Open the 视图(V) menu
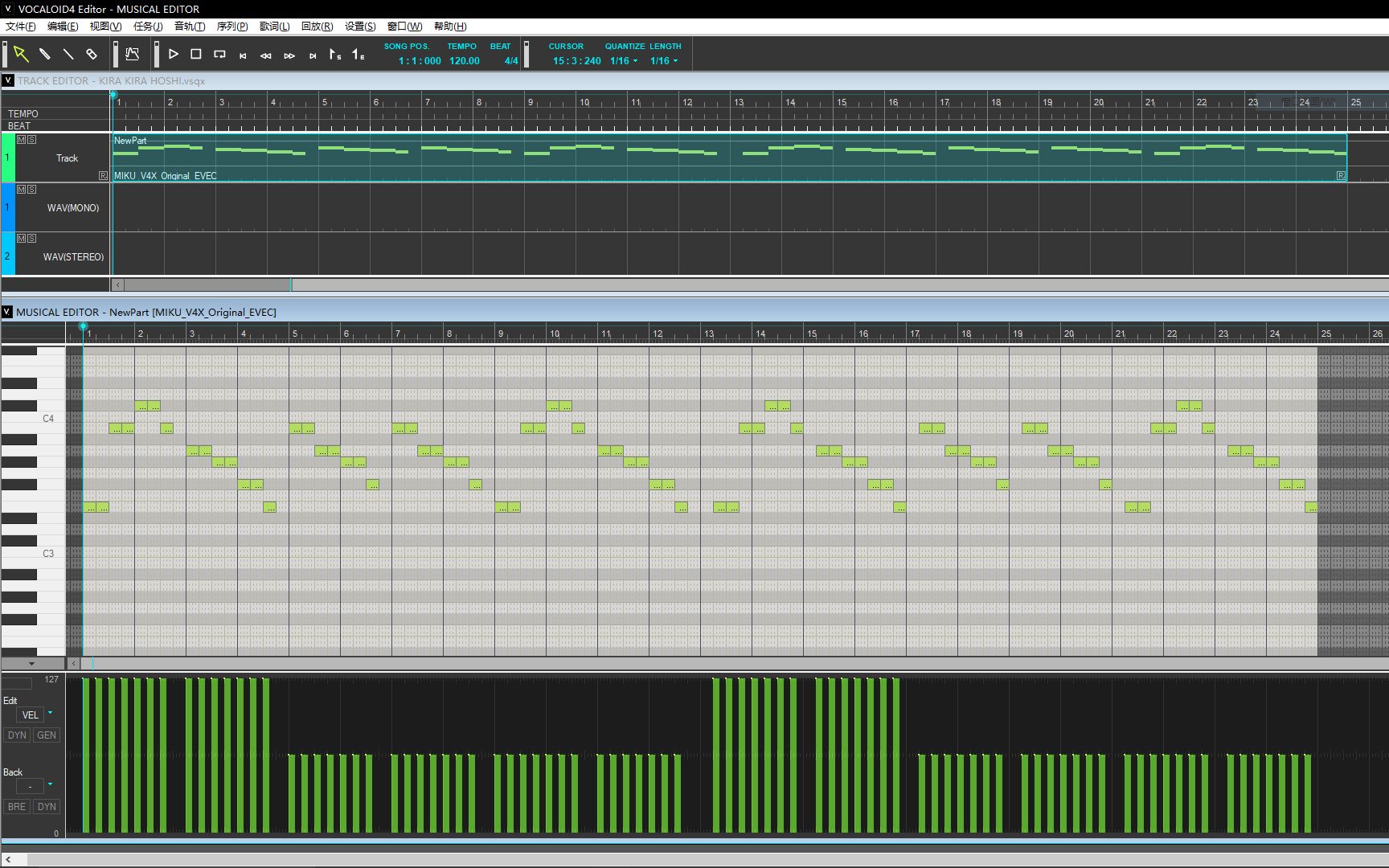 click(x=105, y=27)
